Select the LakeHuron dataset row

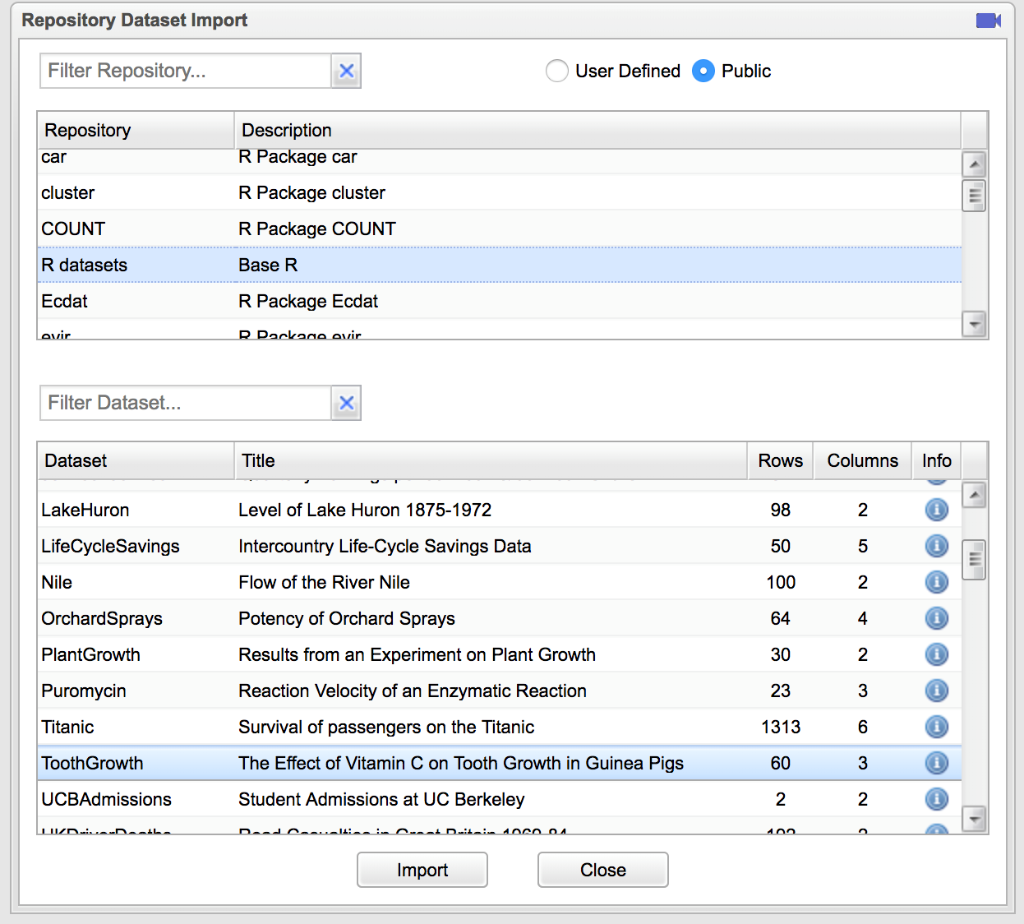pos(500,509)
